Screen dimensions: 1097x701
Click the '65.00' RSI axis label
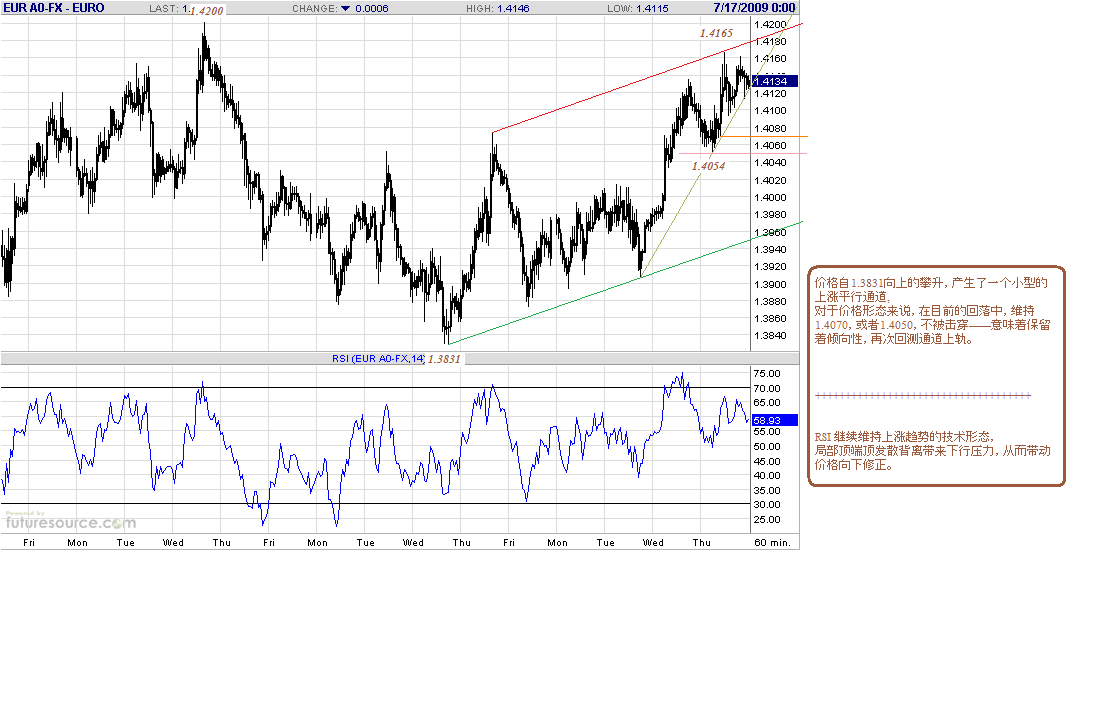[767, 402]
